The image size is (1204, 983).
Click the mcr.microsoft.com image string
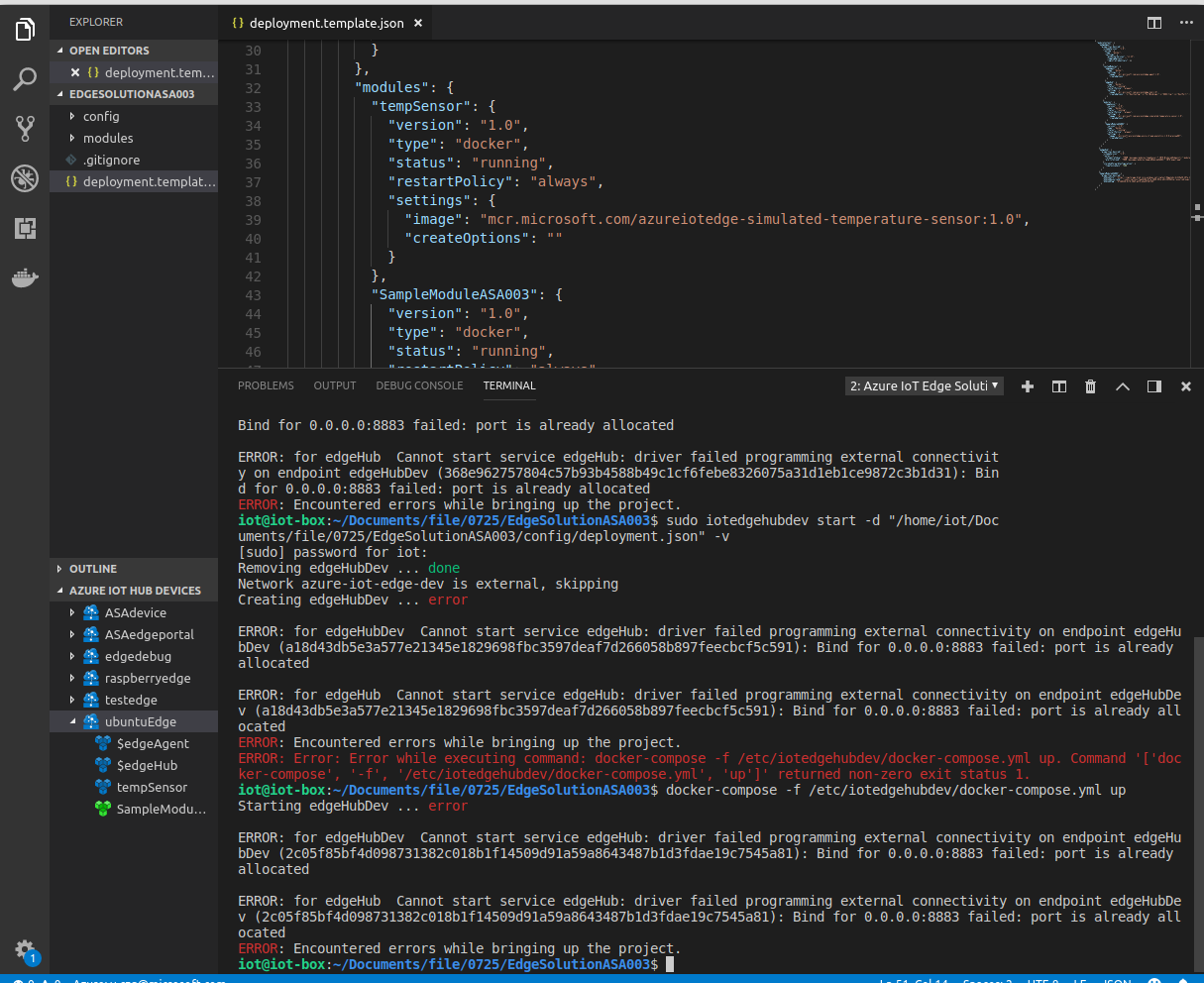click(x=750, y=219)
